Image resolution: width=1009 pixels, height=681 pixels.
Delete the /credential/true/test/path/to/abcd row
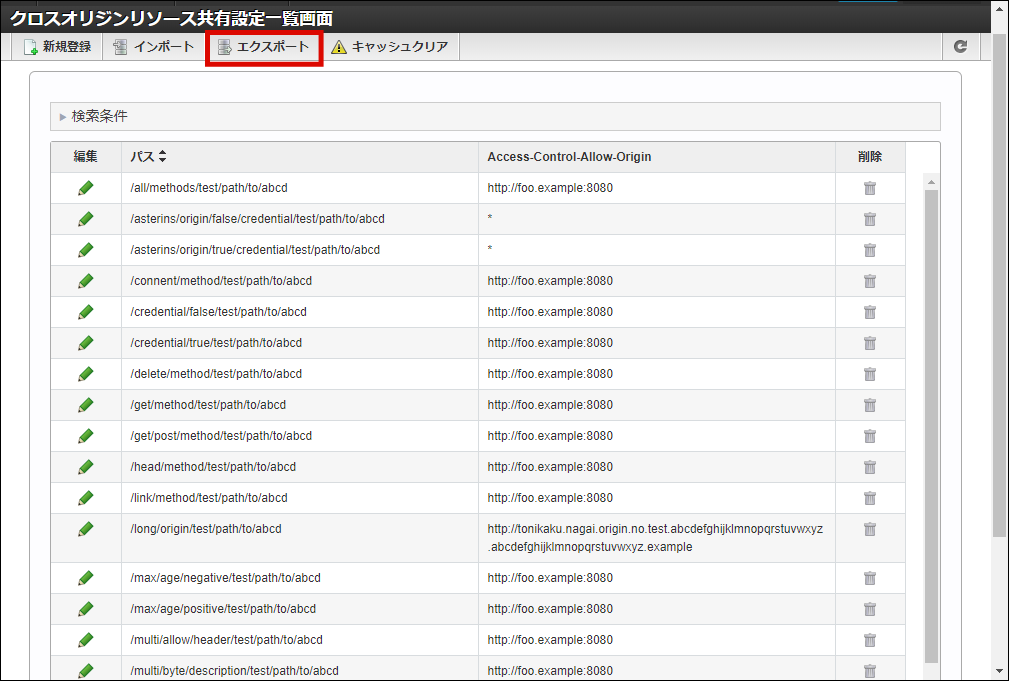pos(870,343)
